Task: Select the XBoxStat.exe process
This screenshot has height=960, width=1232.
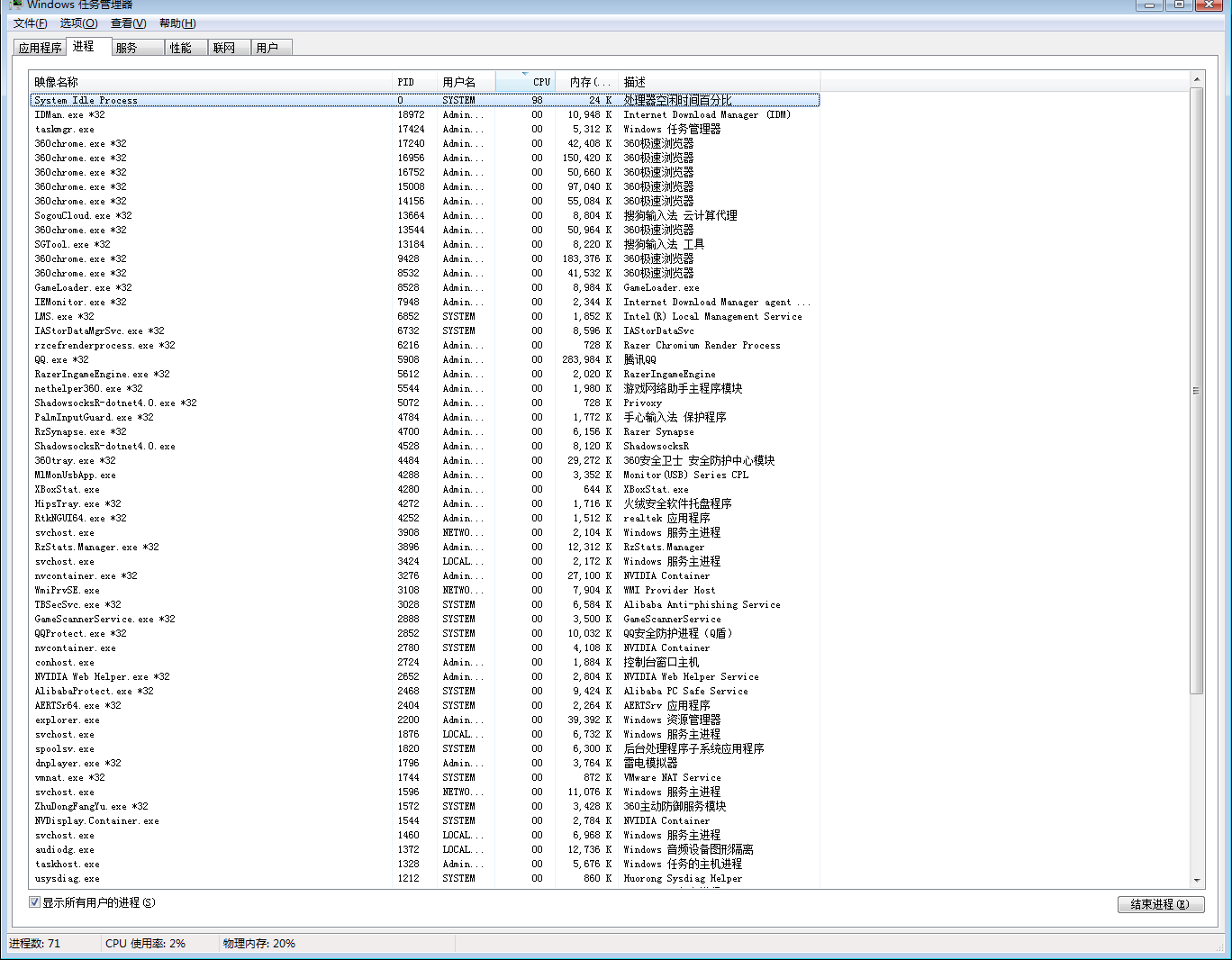Action: [425, 489]
